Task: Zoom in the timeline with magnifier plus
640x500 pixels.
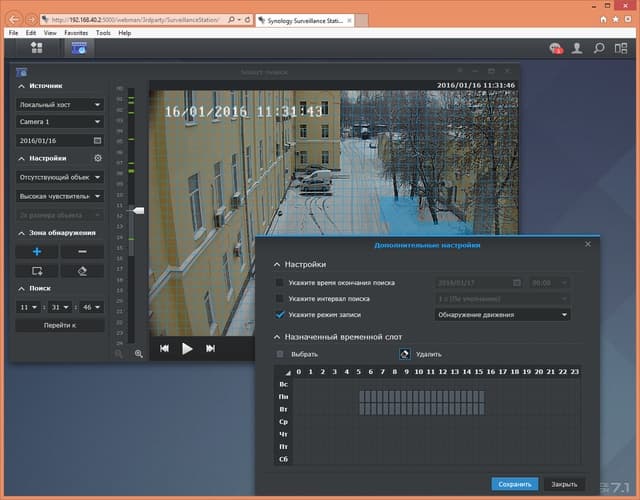Action: click(x=138, y=353)
